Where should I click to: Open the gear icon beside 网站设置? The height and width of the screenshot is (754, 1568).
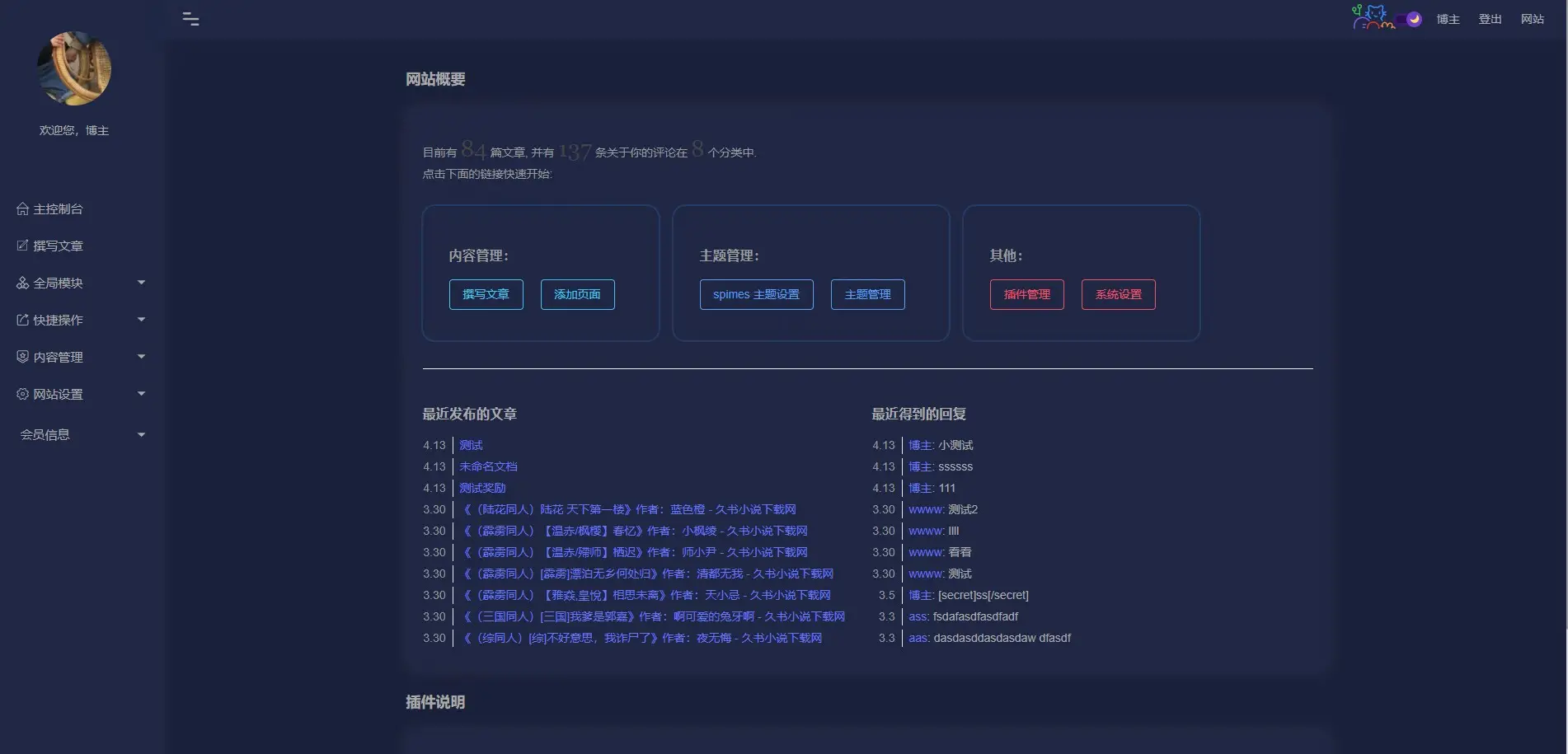[x=22, y=394]
